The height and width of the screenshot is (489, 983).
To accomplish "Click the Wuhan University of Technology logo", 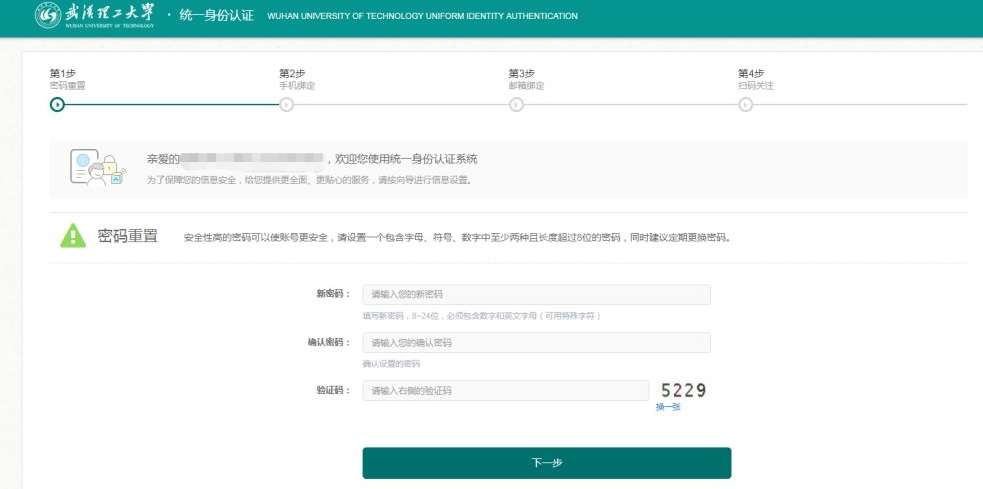I will pyautogui.click(x=94, y=15).
